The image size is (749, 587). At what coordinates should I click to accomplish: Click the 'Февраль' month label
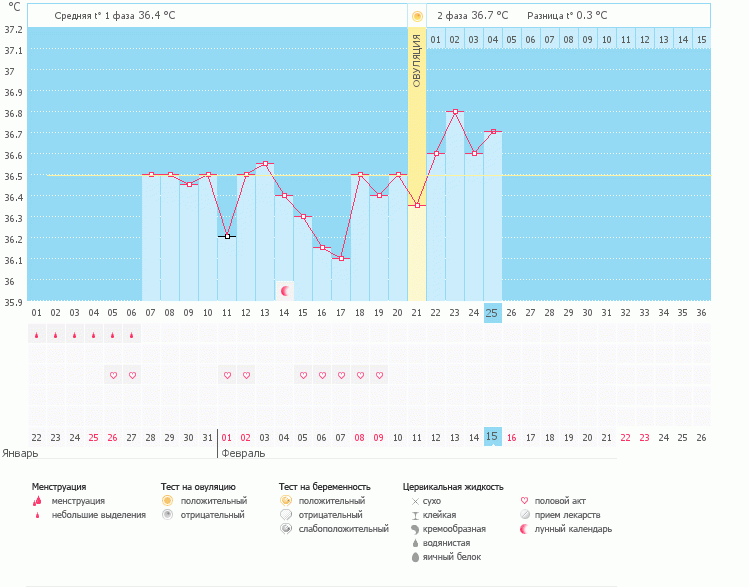243,453
